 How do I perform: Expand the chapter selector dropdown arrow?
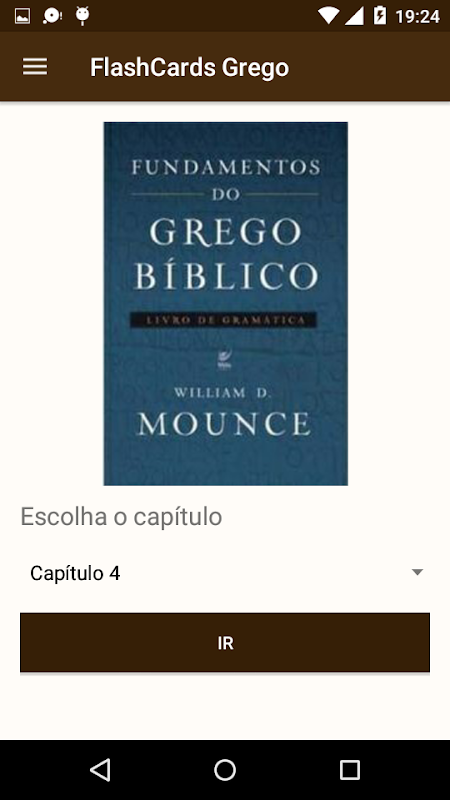tap(417, 572)
